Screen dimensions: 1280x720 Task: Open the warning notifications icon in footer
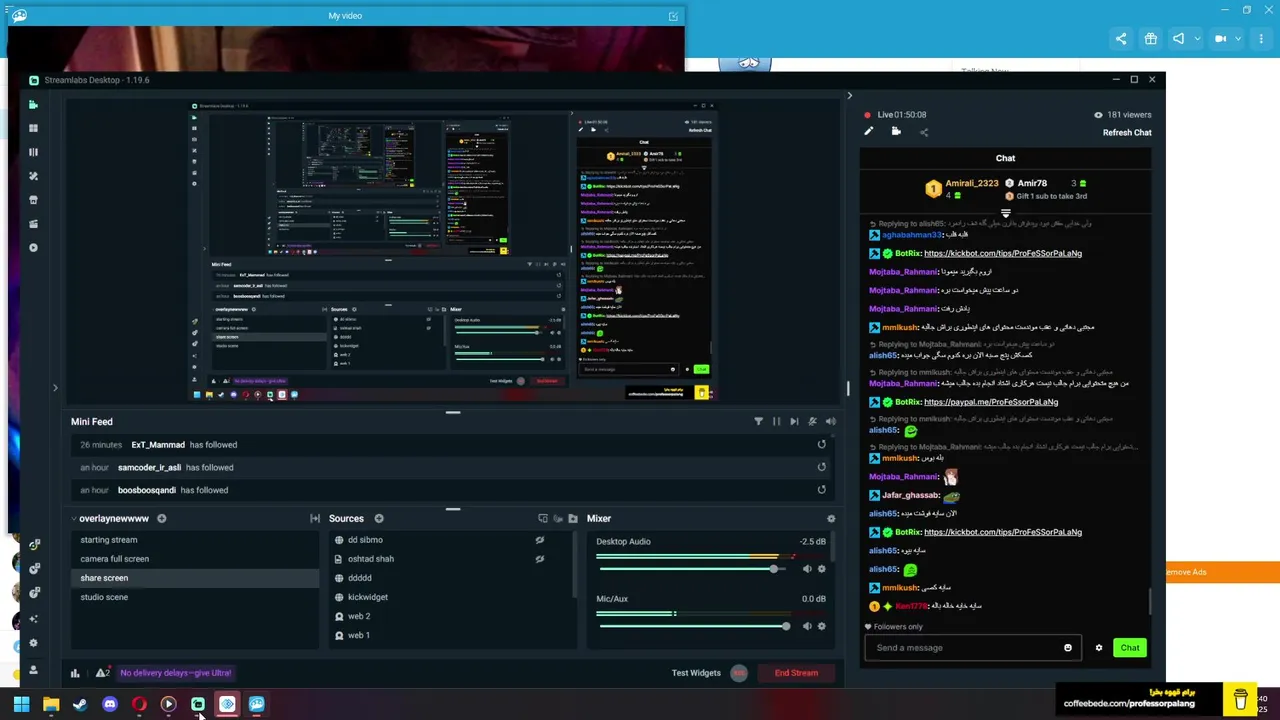(x=102, y=673)
